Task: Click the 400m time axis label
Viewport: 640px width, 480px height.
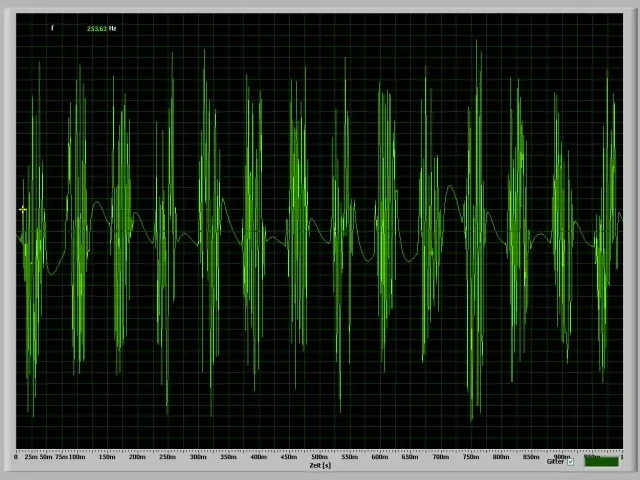Action: 258,457
